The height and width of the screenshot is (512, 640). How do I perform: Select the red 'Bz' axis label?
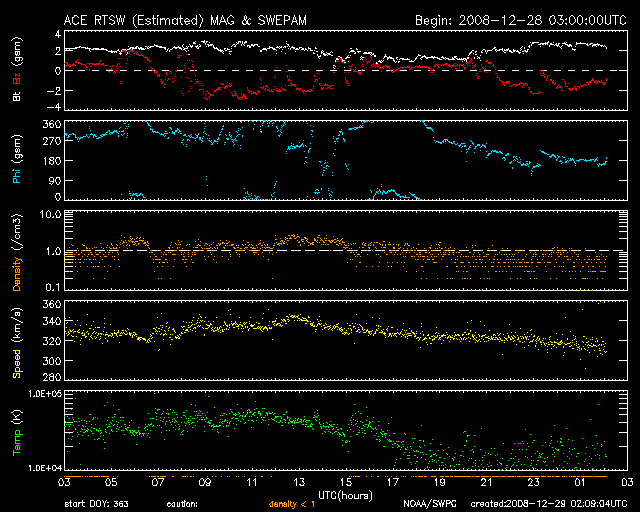point(17,78)
